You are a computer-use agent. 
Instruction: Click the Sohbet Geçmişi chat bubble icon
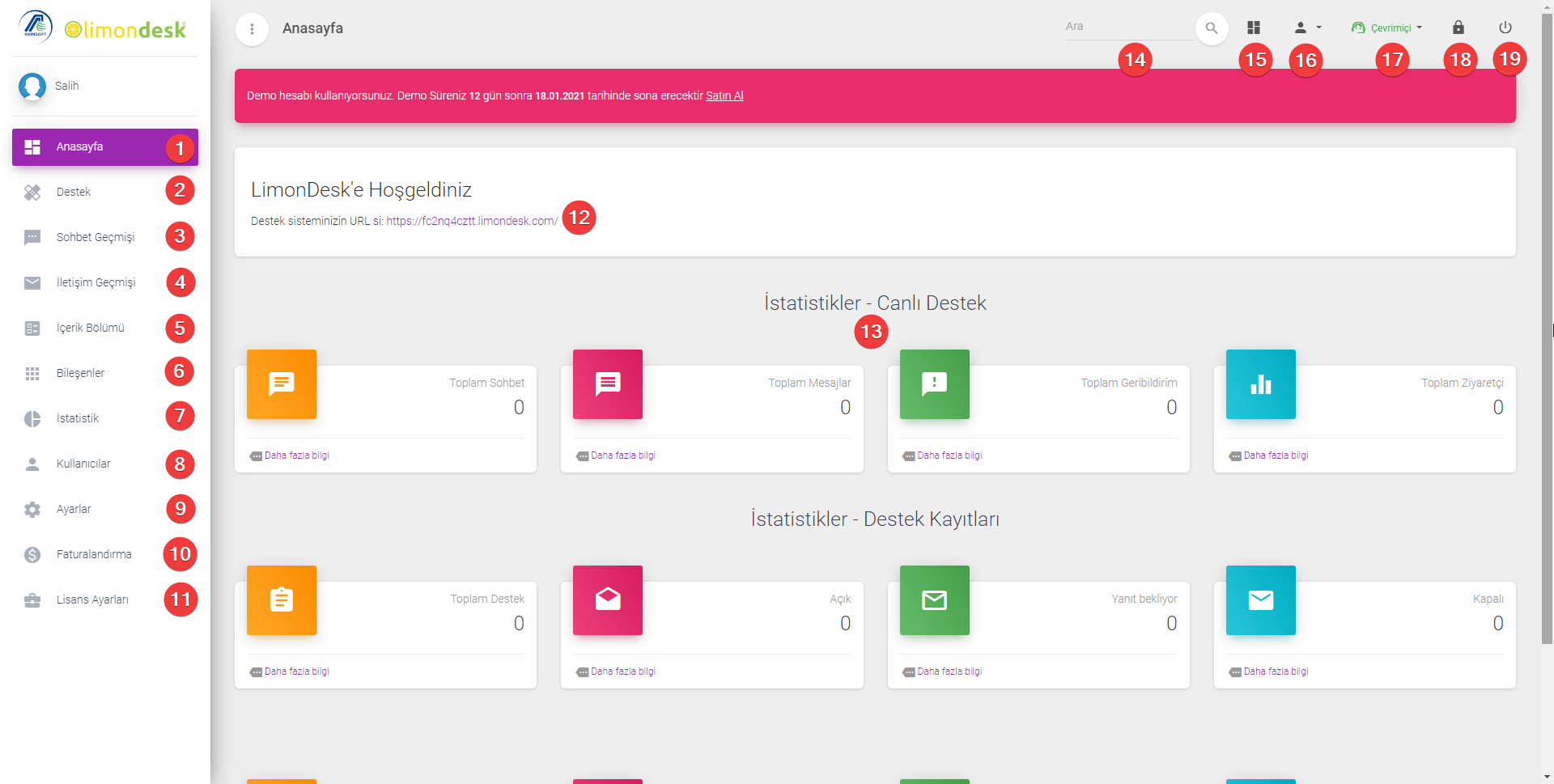point(32,238)
